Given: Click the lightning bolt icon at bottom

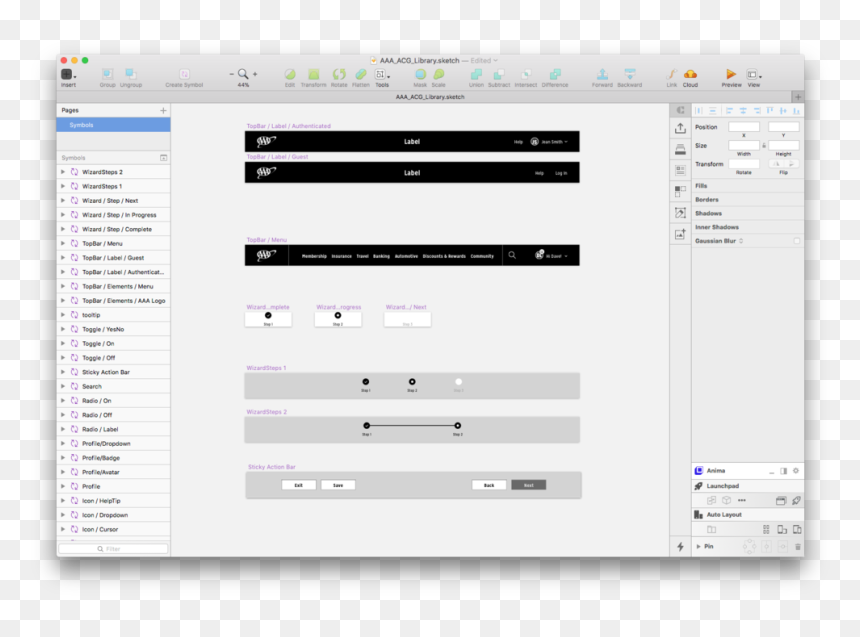Looking at the screenshot, I should tap(680, 546).
